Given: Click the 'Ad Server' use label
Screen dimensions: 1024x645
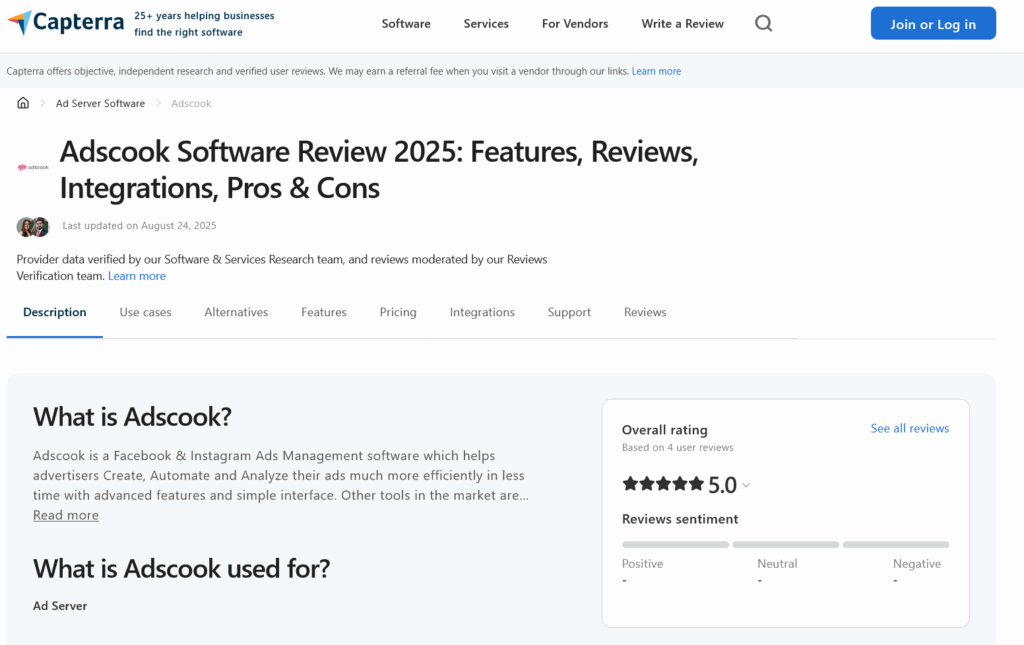Looking at the screenshot, I should pos(60,606).
